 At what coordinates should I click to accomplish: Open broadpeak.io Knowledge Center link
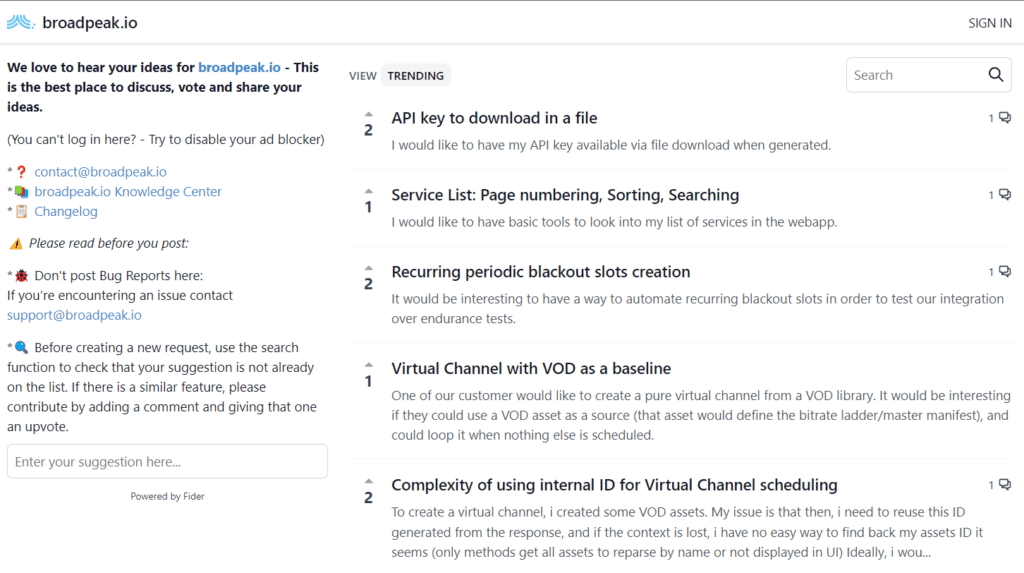(x=128, y=191)
